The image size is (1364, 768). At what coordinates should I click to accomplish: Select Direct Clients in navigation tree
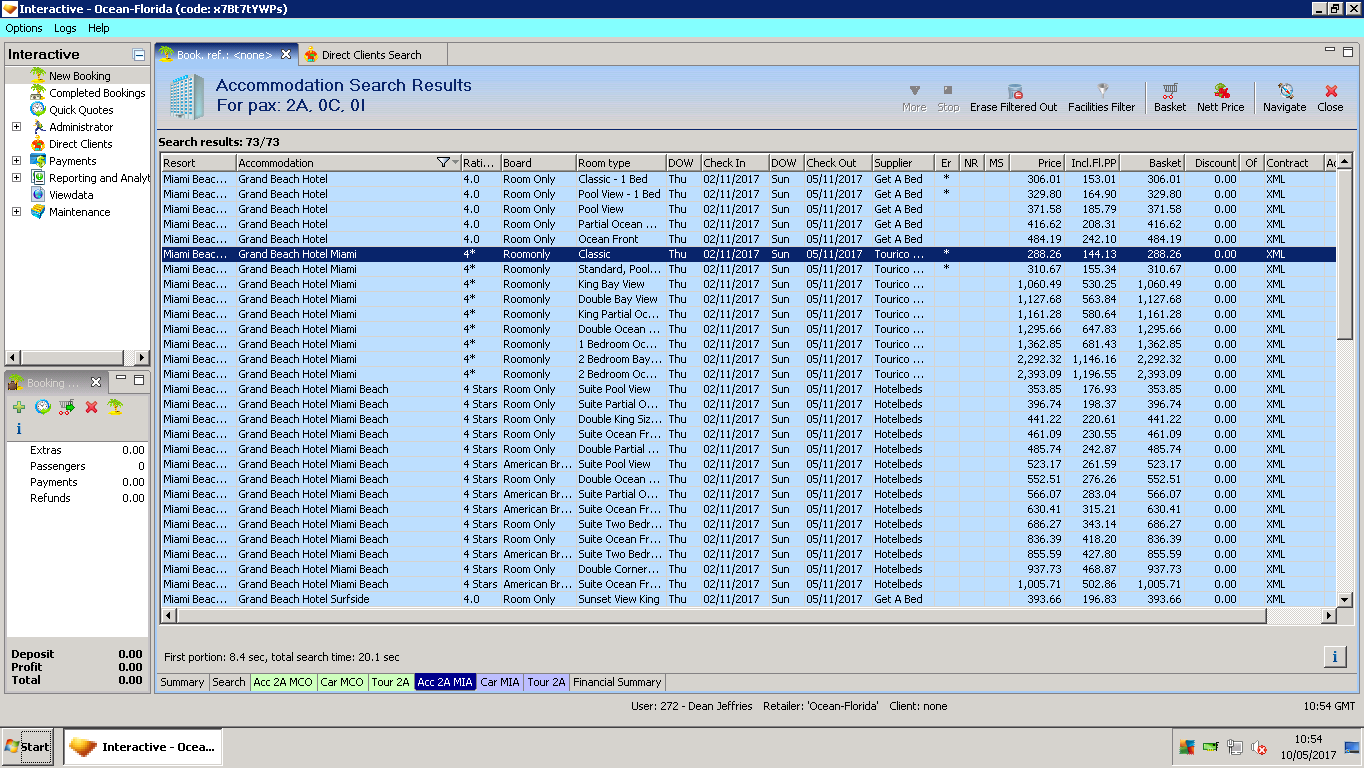(x=80, y=144)
